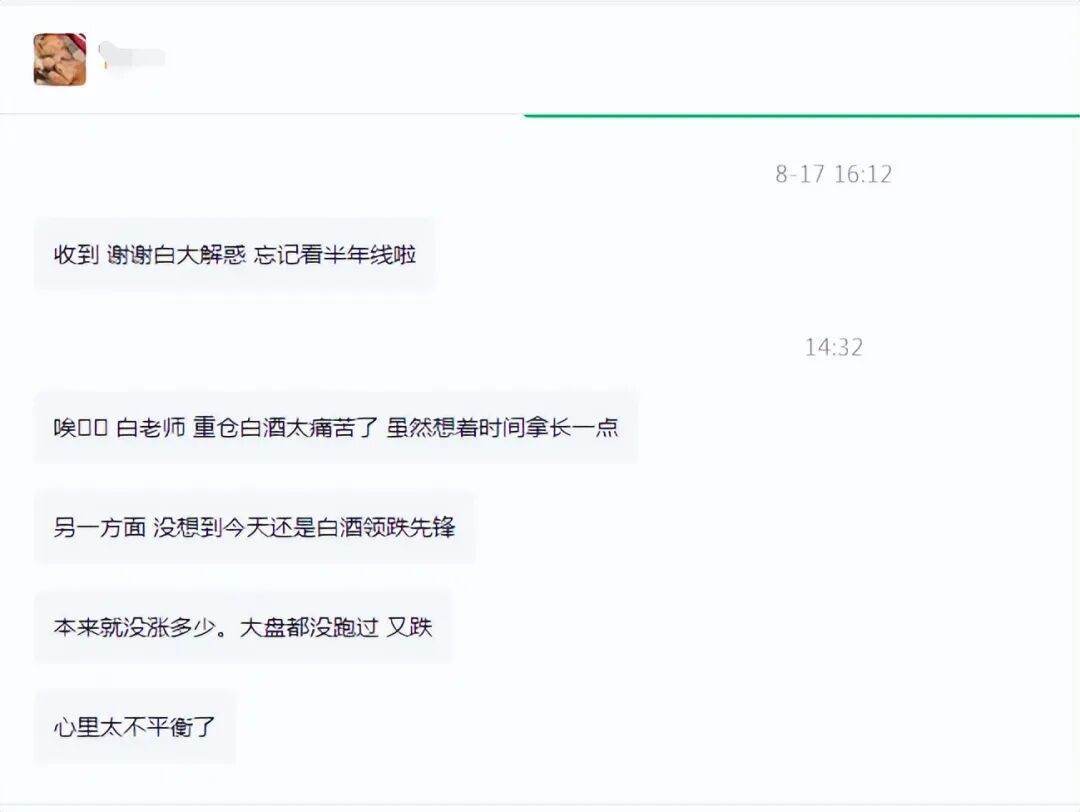Click the message about 重仓白酒太痛苦了
The height and width of the screenshot is (812, 1080).
tap(335, 428)
